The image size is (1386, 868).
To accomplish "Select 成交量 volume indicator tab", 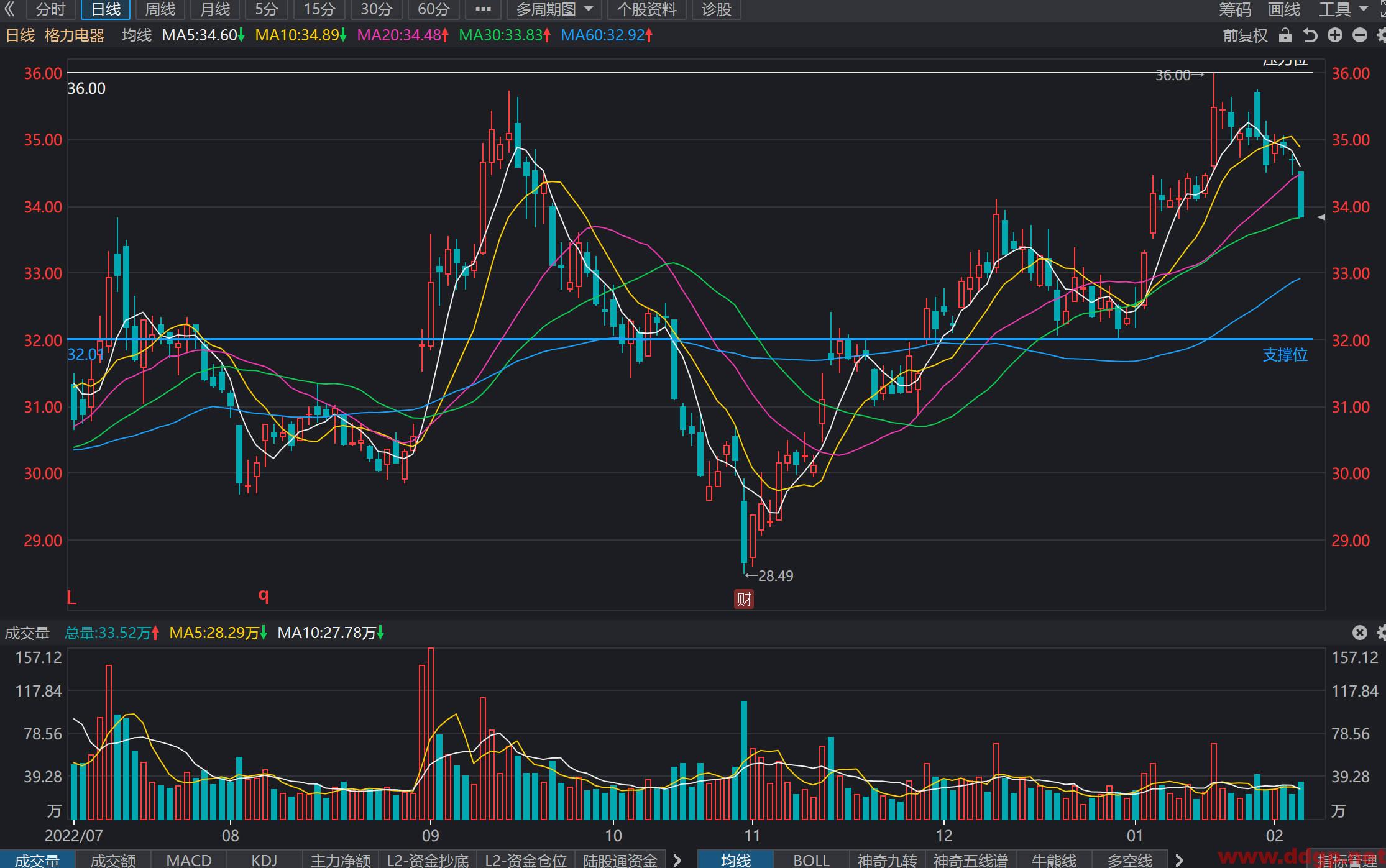I will click(x=37, y=860).
